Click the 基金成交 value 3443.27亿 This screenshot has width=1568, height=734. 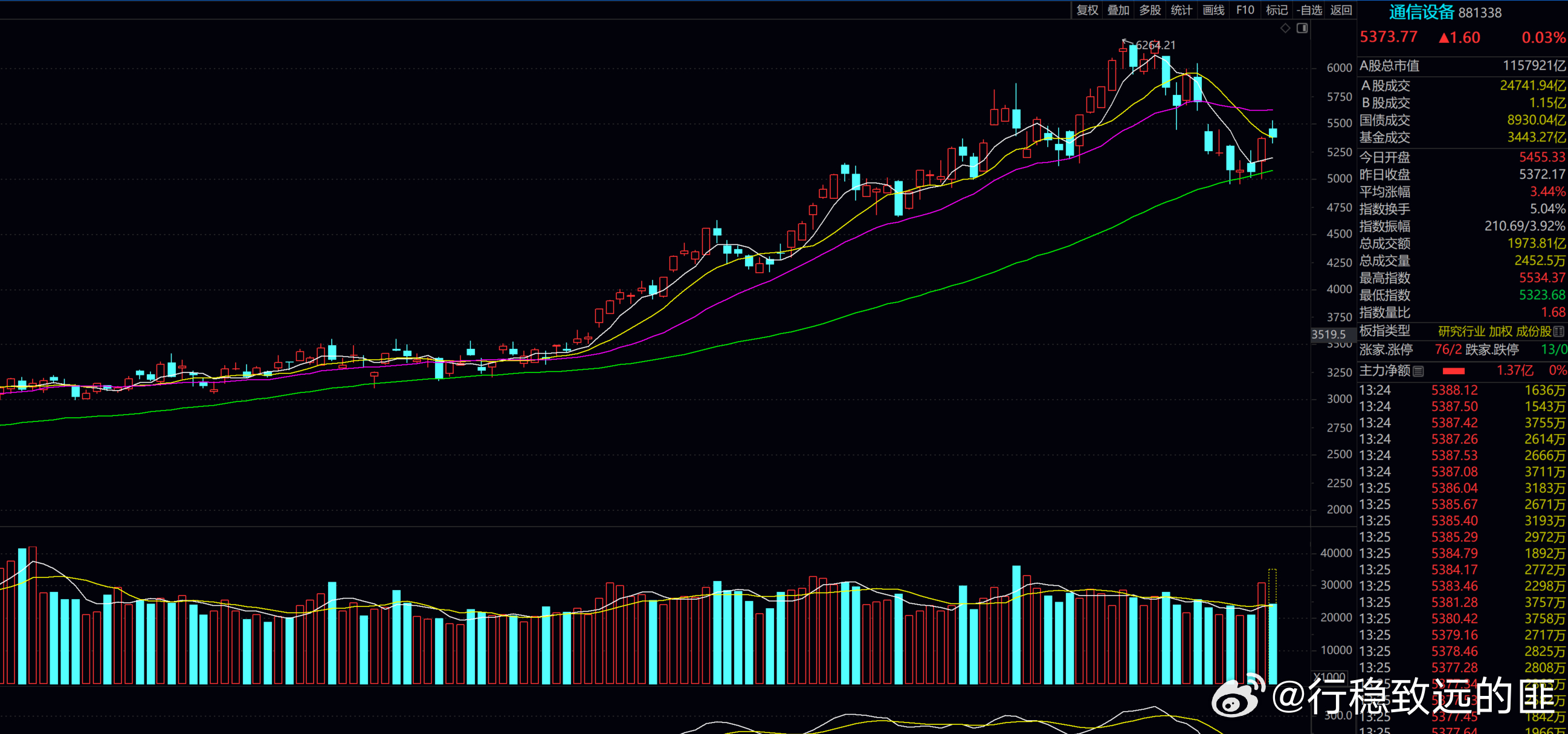[1537, 137]
